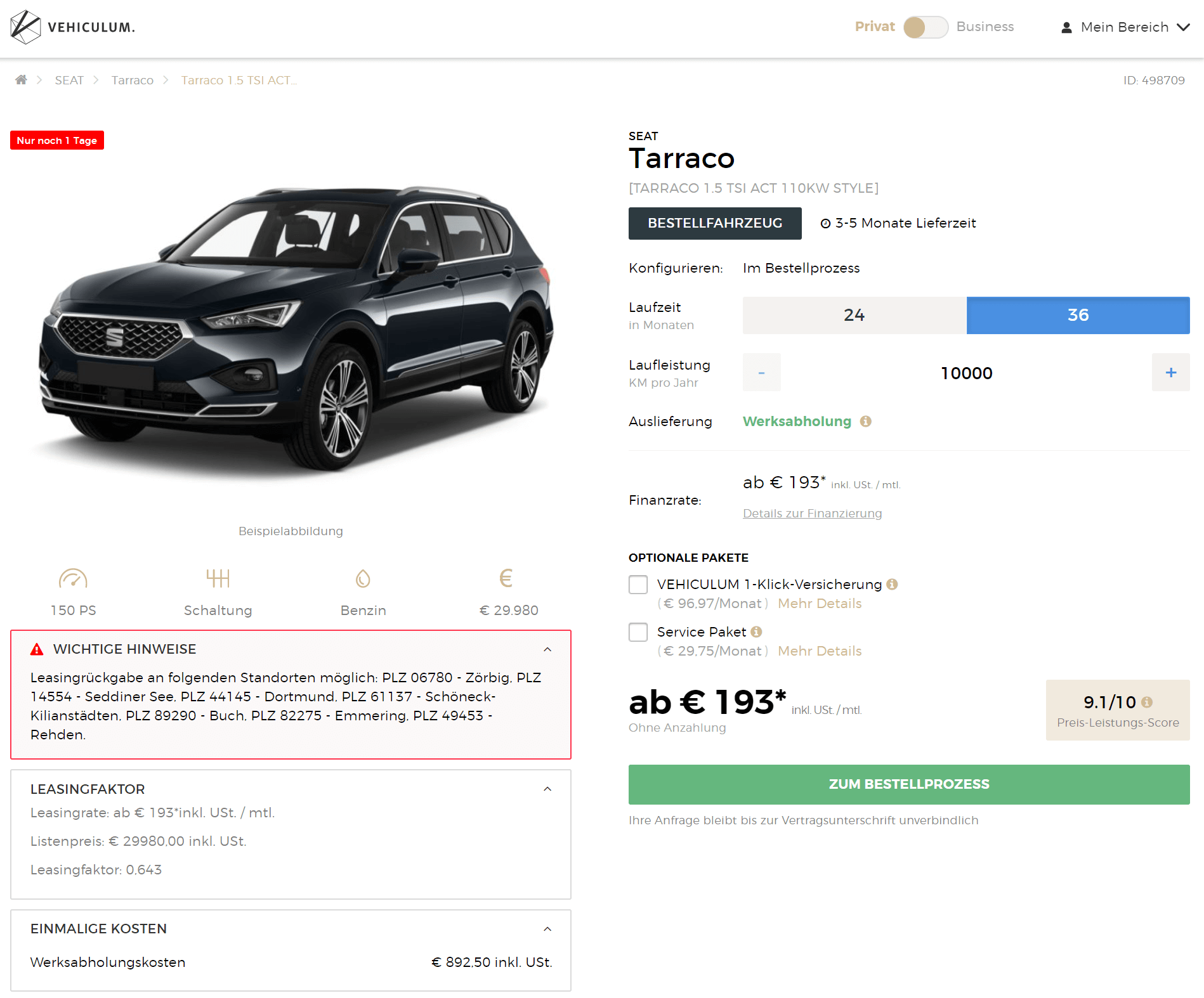Click the info icon next to Werksabholung
Screen dimensions: 1204x998
click(x=865, y=422)
